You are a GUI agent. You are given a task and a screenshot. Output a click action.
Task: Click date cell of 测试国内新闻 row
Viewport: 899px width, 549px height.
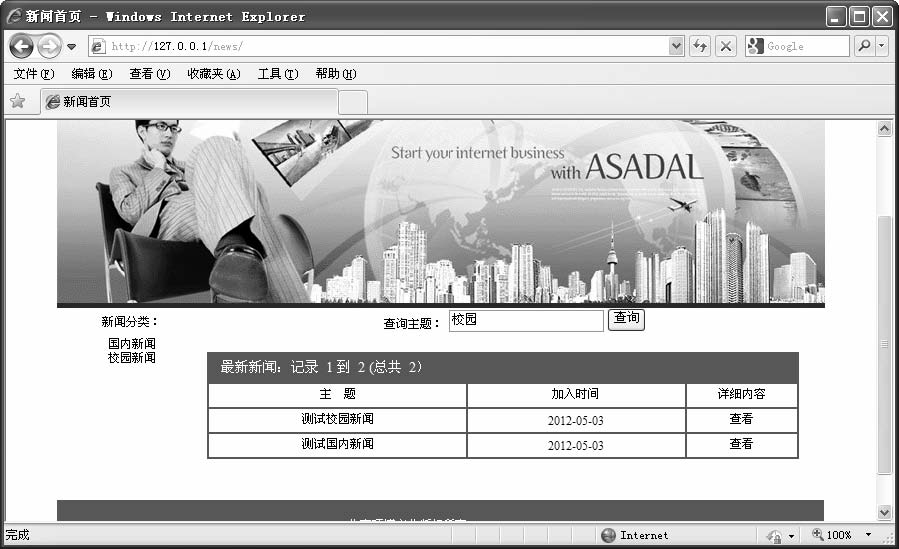[x=576, y=445]
